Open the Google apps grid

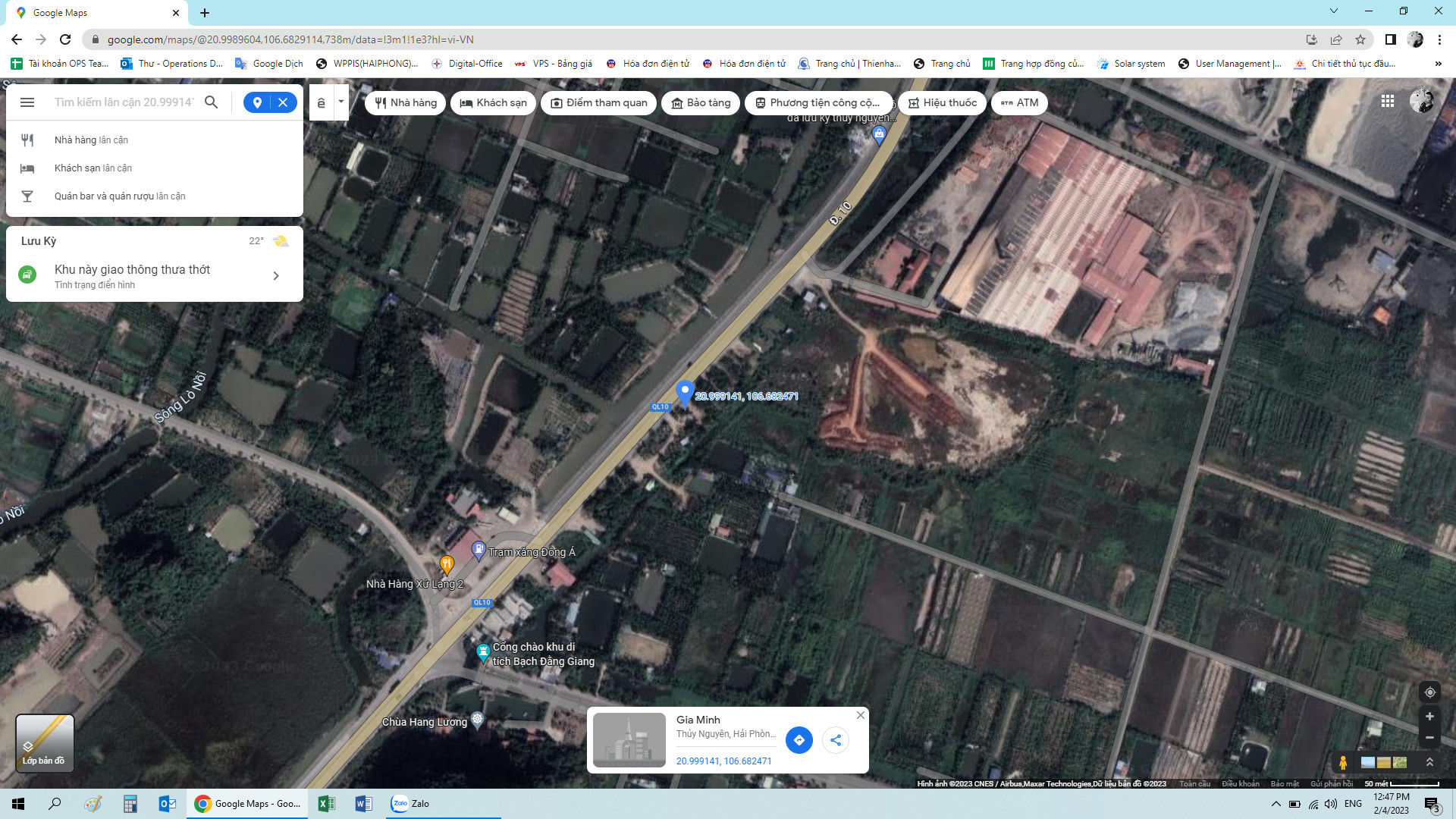coord(1388,101)
